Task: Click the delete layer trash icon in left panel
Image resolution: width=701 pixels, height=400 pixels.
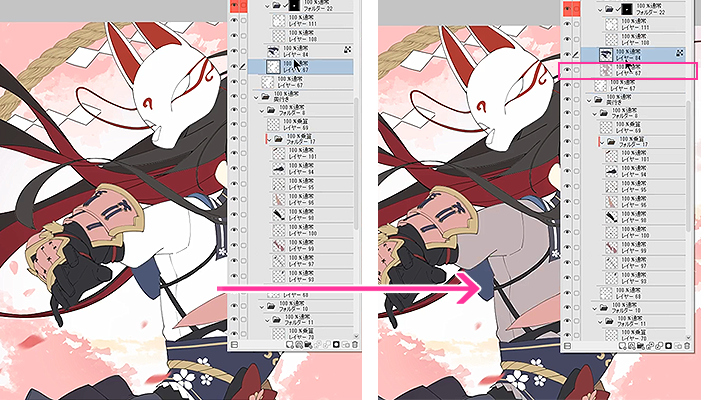Action: (355, 345)
